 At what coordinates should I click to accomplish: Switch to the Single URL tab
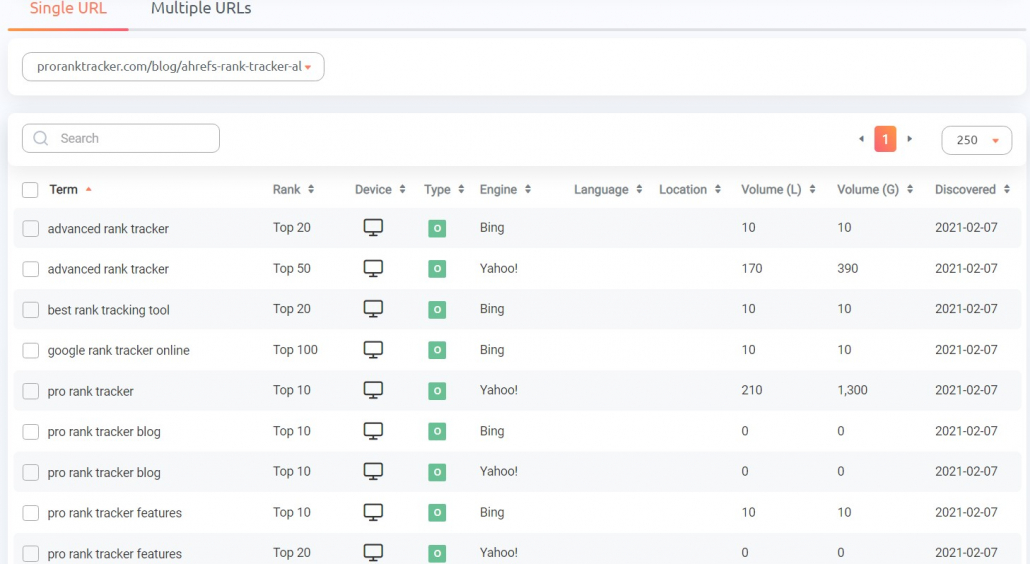[x=68, y=9]
